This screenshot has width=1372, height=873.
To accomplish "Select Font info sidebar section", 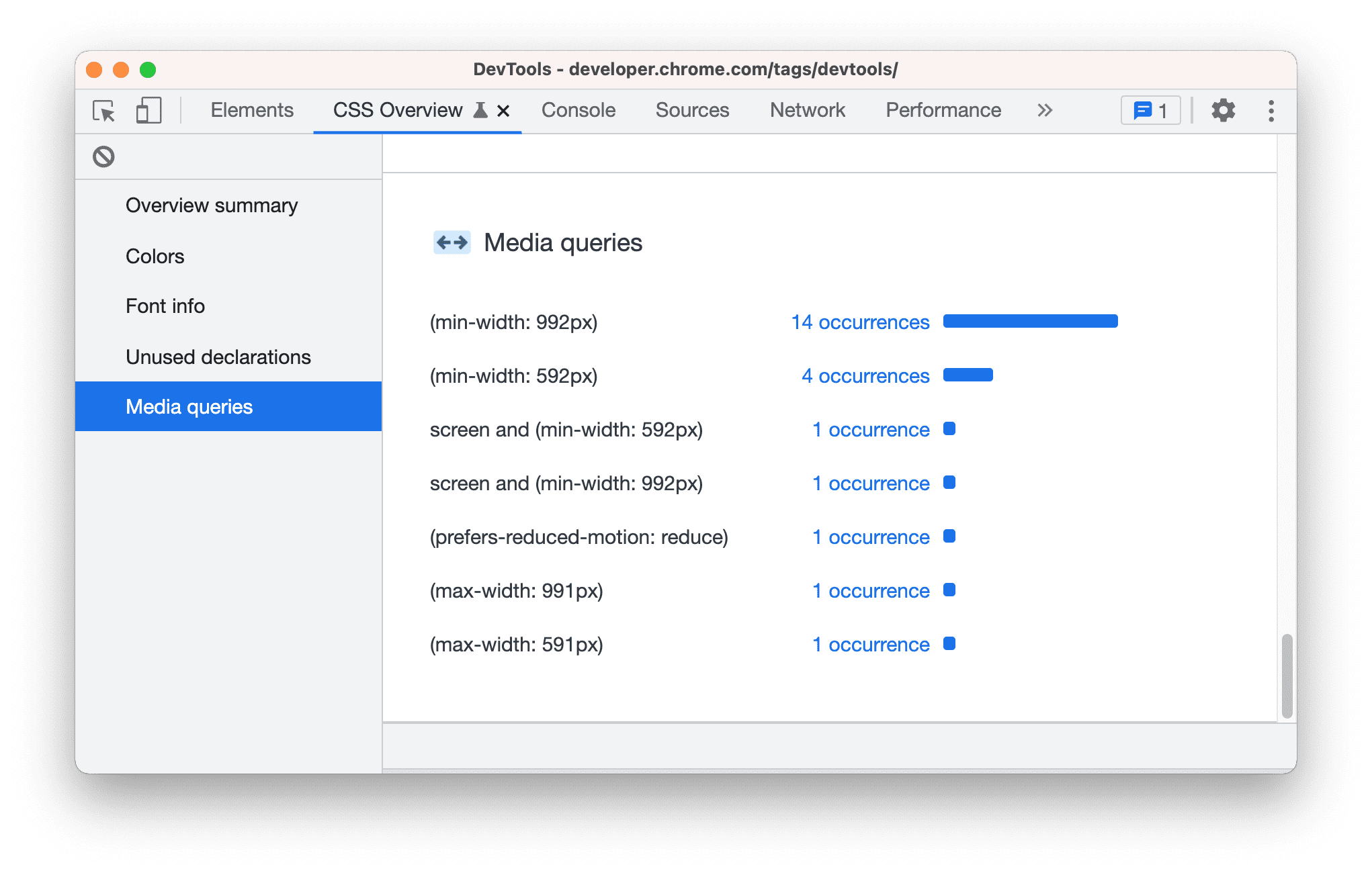I will pyautogui.click(x=166, y=306).
